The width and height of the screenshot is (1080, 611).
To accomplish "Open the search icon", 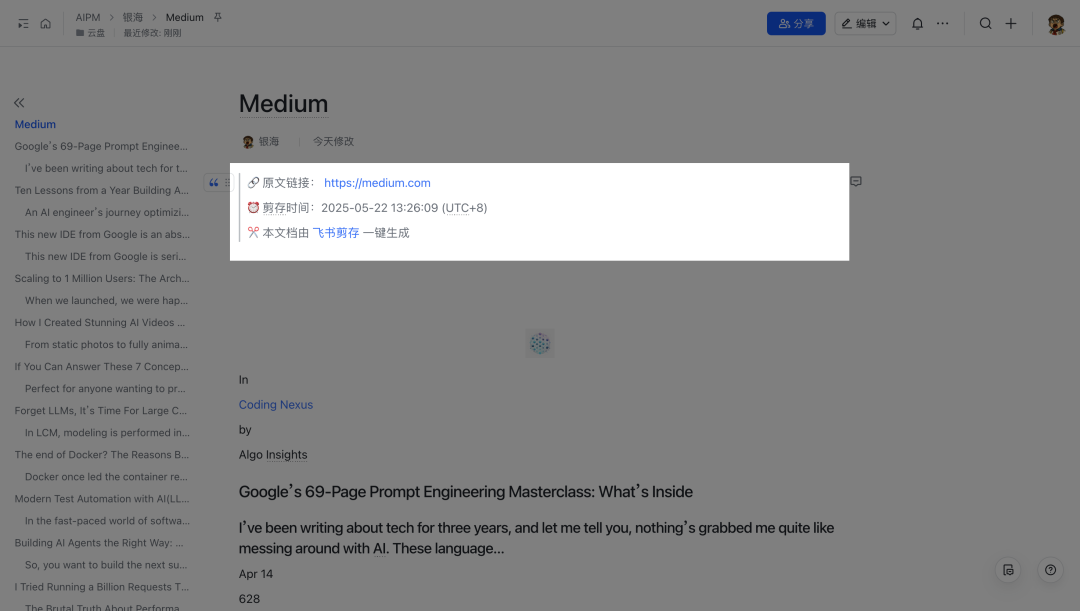I will click(986, 23).
